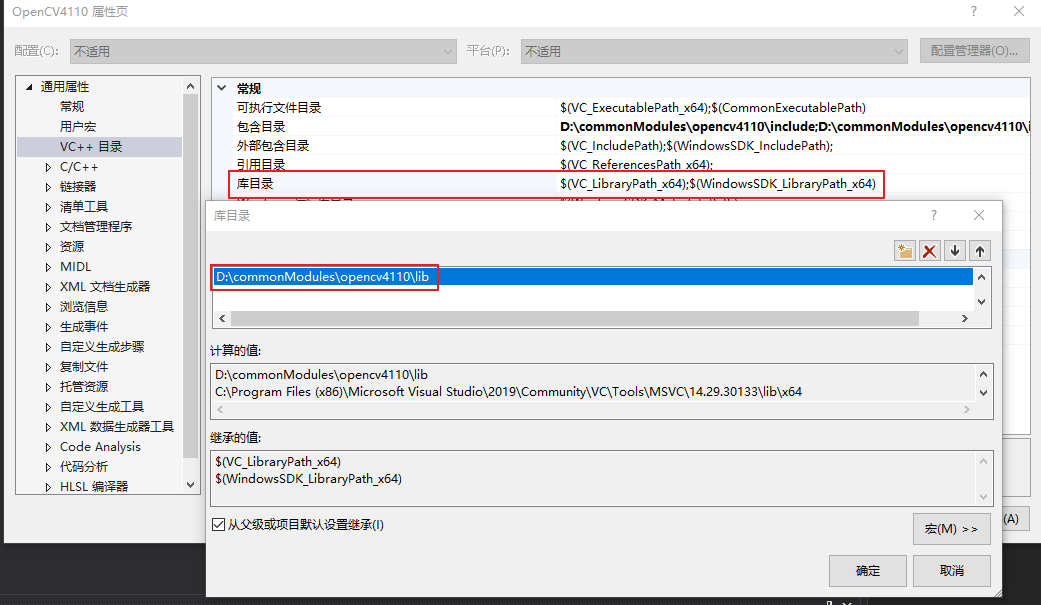The height and width of the screenshot is (605, 1041).
Task: Delete the selected library path entry
Action: [x=929, y=250]
